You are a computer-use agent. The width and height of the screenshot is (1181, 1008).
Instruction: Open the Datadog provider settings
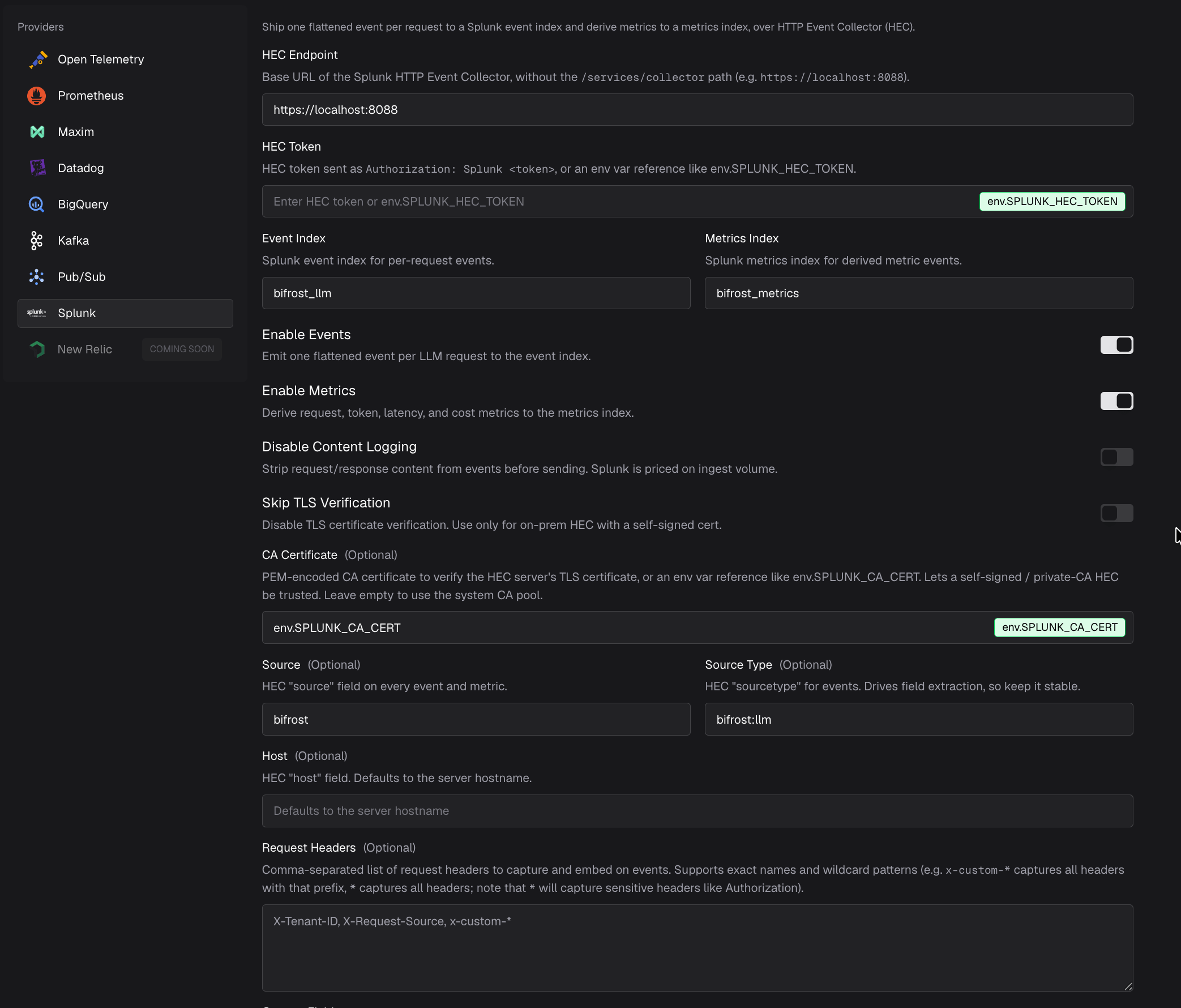click(x=125, y=168)
